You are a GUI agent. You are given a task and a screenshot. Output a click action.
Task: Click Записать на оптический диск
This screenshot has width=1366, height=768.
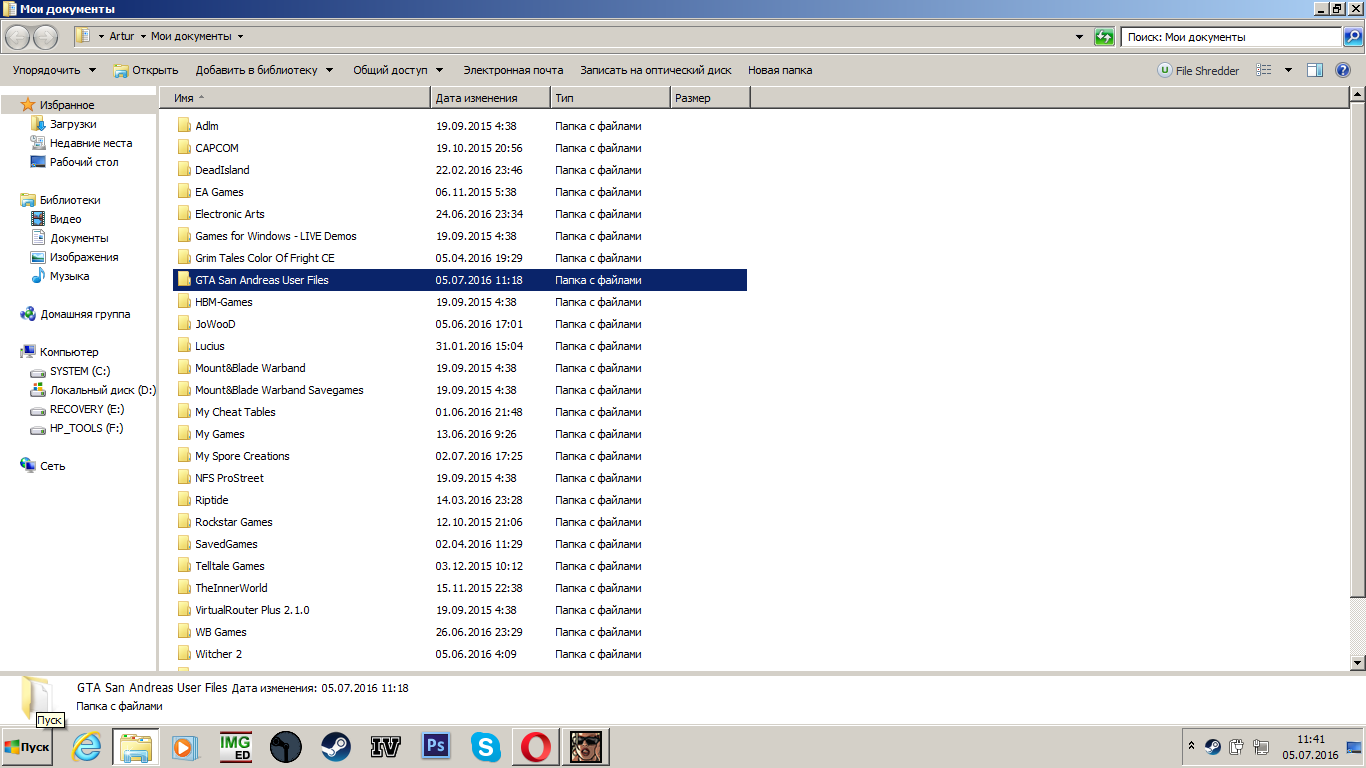(x=656, y=70)
